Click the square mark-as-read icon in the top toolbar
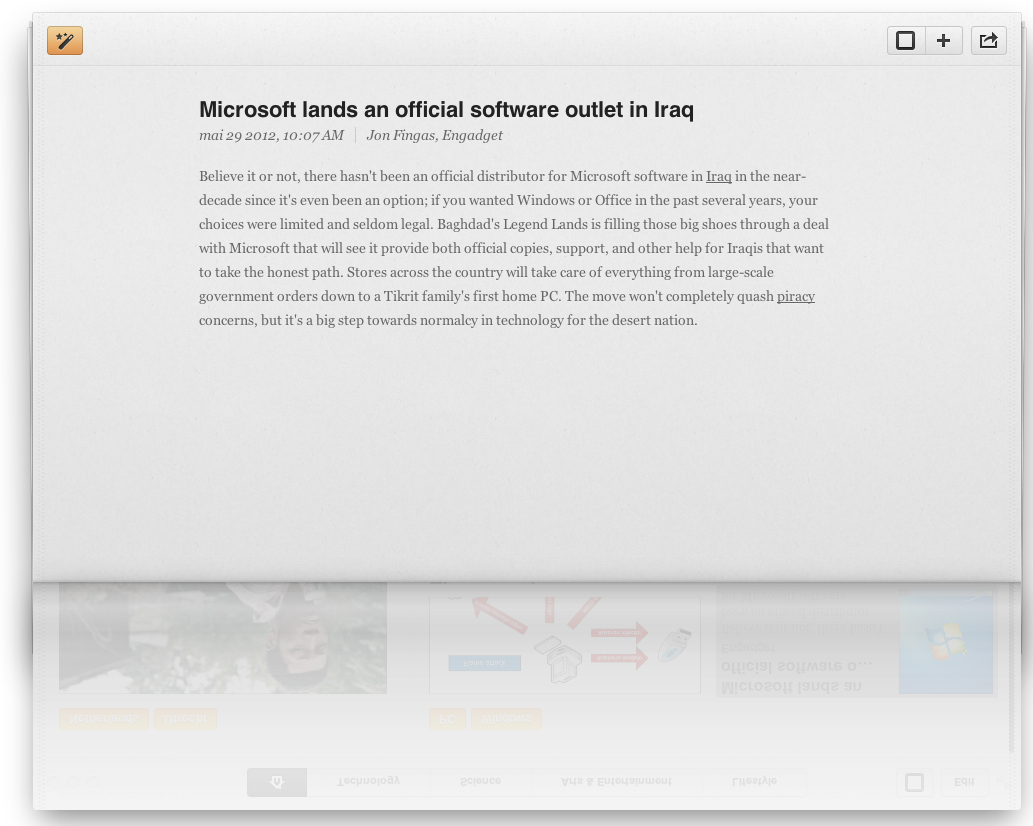 (x=905, y=41)
